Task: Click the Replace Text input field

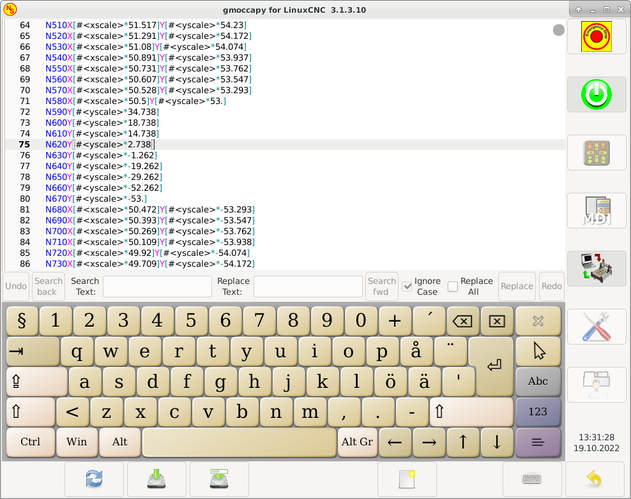Action: pos(307,286)
